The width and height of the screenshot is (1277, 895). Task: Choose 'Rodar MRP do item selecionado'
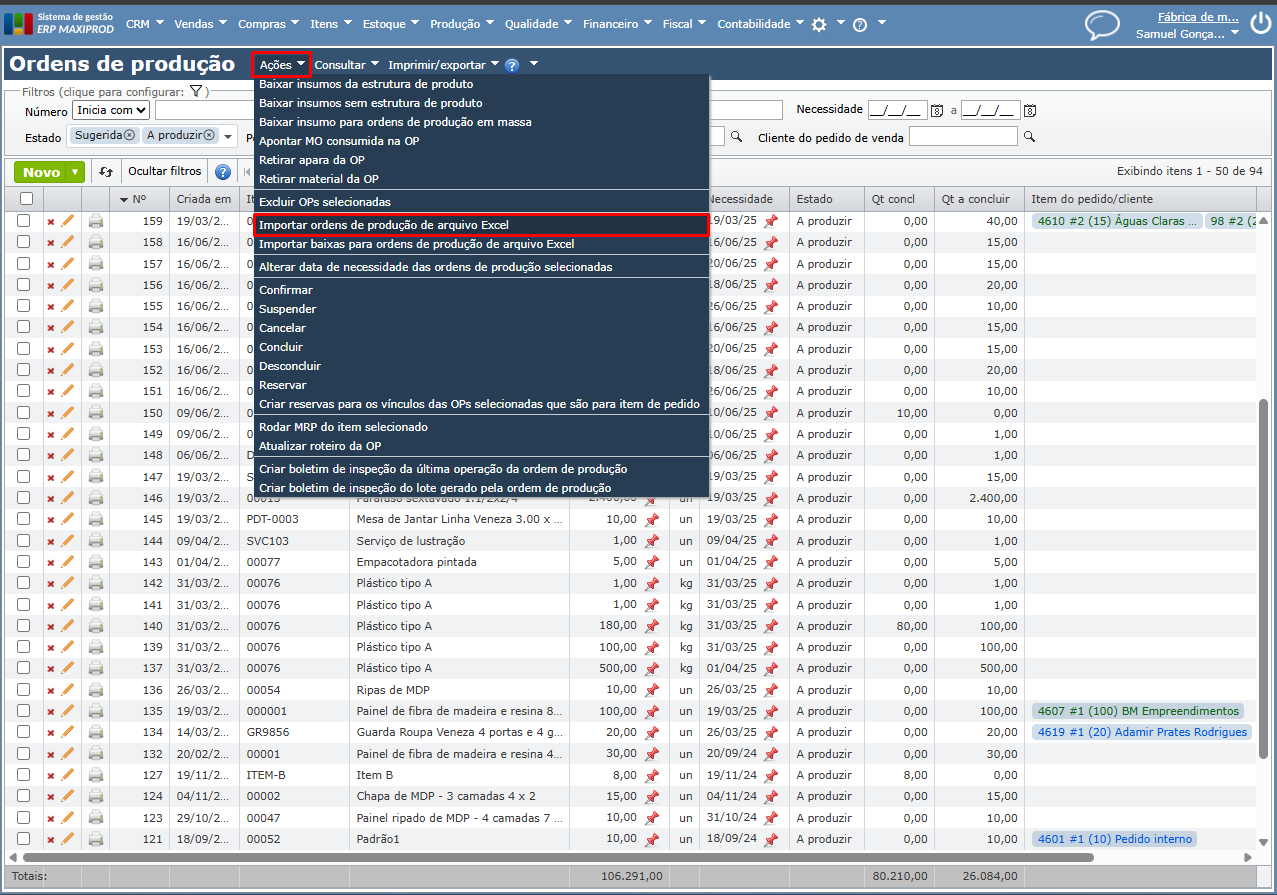(343, 427)
